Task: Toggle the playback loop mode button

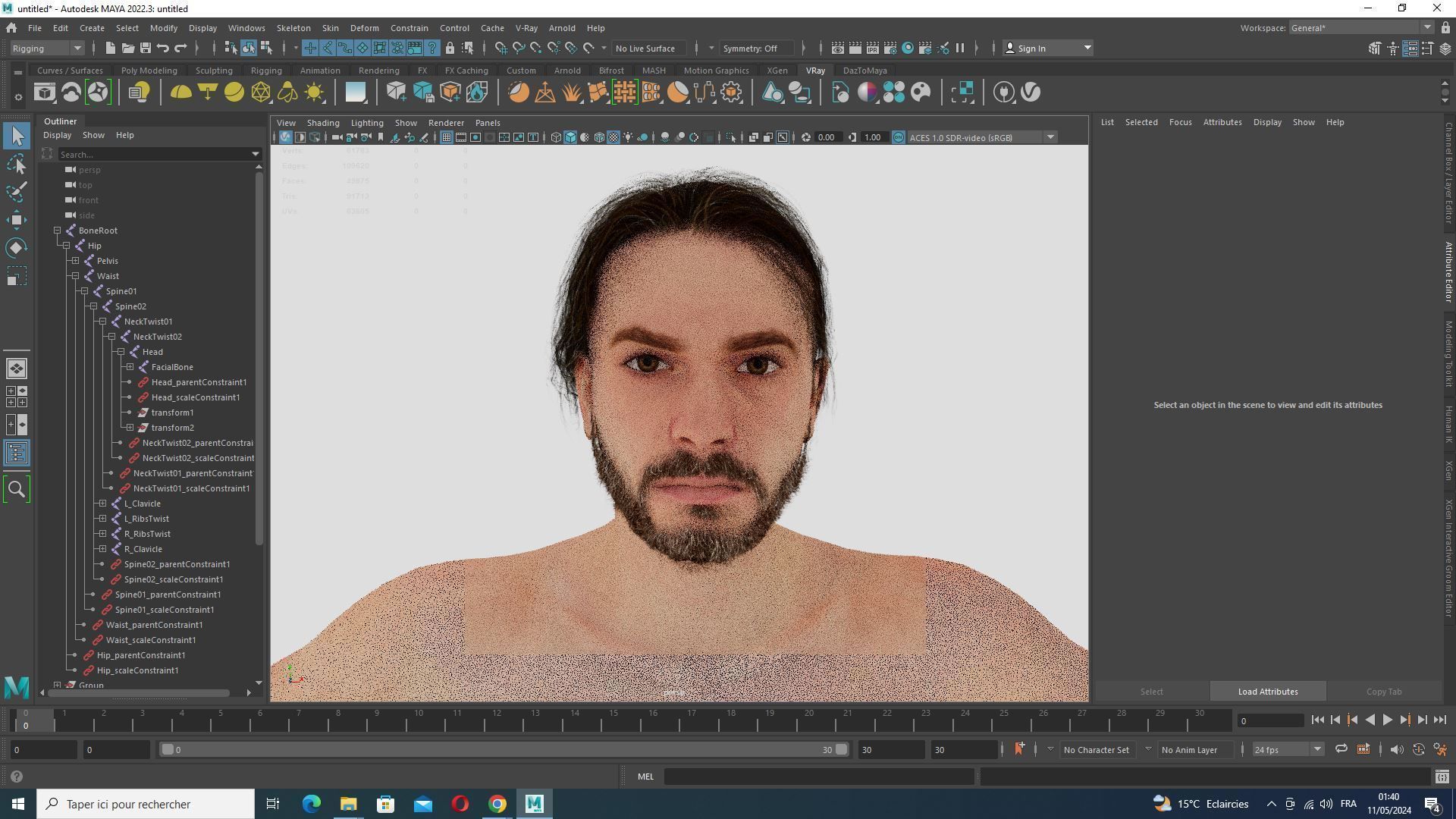Action: pos(1341,749)
